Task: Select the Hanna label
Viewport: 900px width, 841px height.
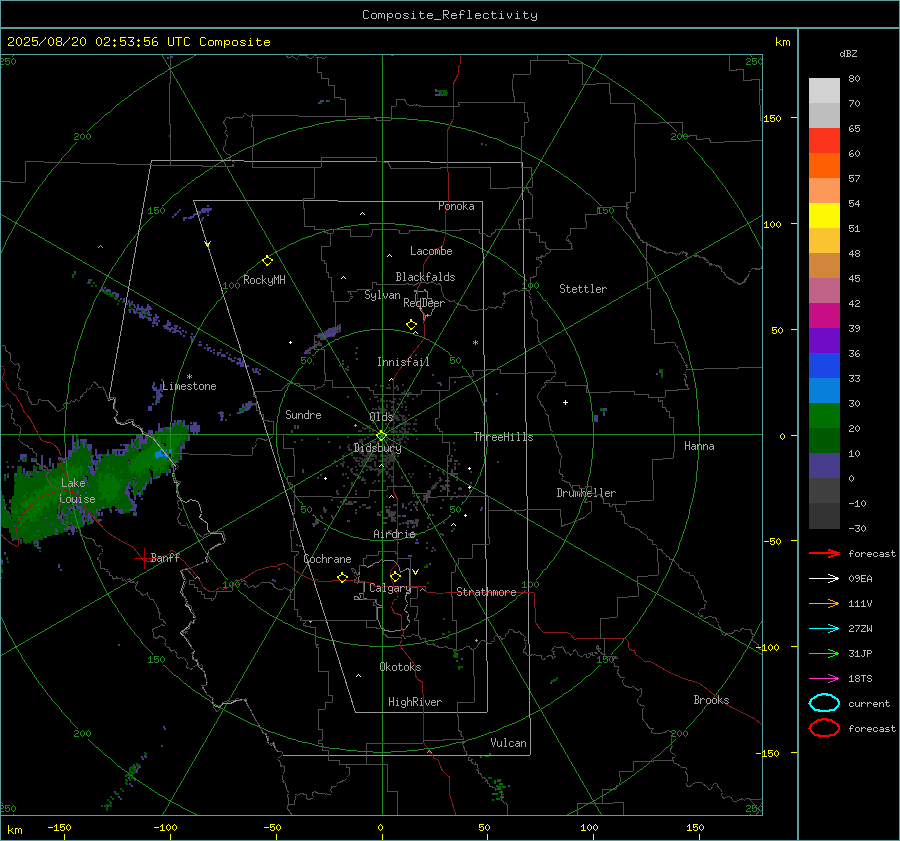Action: click(699, 446)
